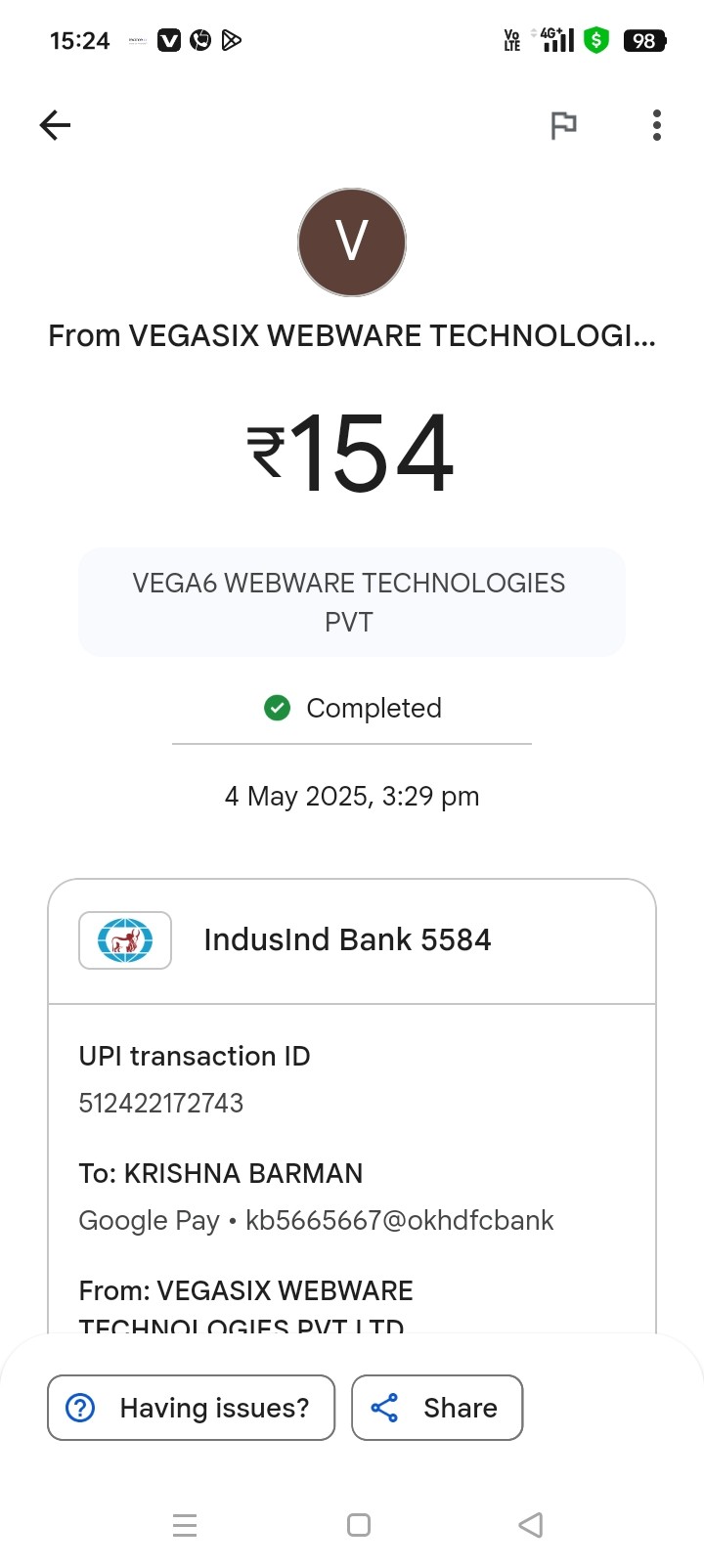704x1568 pixels.
Task: Tap the Android back triangle button
Action: click(x=530, y=1525)
